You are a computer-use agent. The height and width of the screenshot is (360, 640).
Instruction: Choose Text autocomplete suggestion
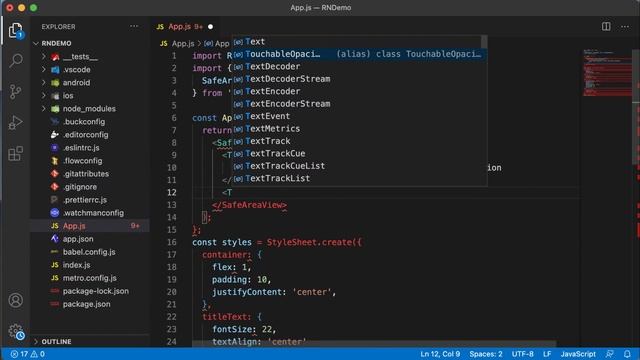click(357, 42)
